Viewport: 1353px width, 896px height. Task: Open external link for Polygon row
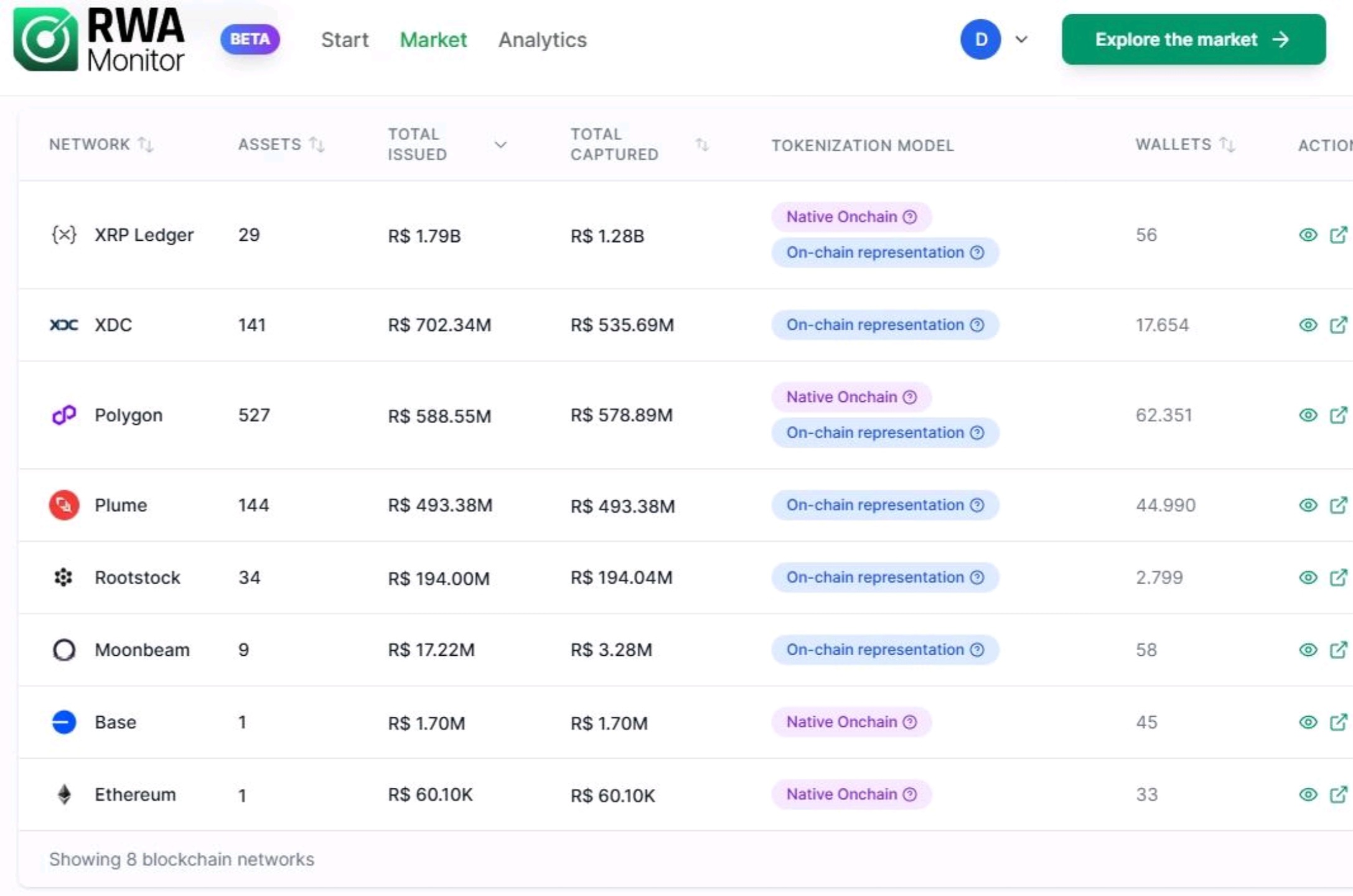tap(1338, 415)
